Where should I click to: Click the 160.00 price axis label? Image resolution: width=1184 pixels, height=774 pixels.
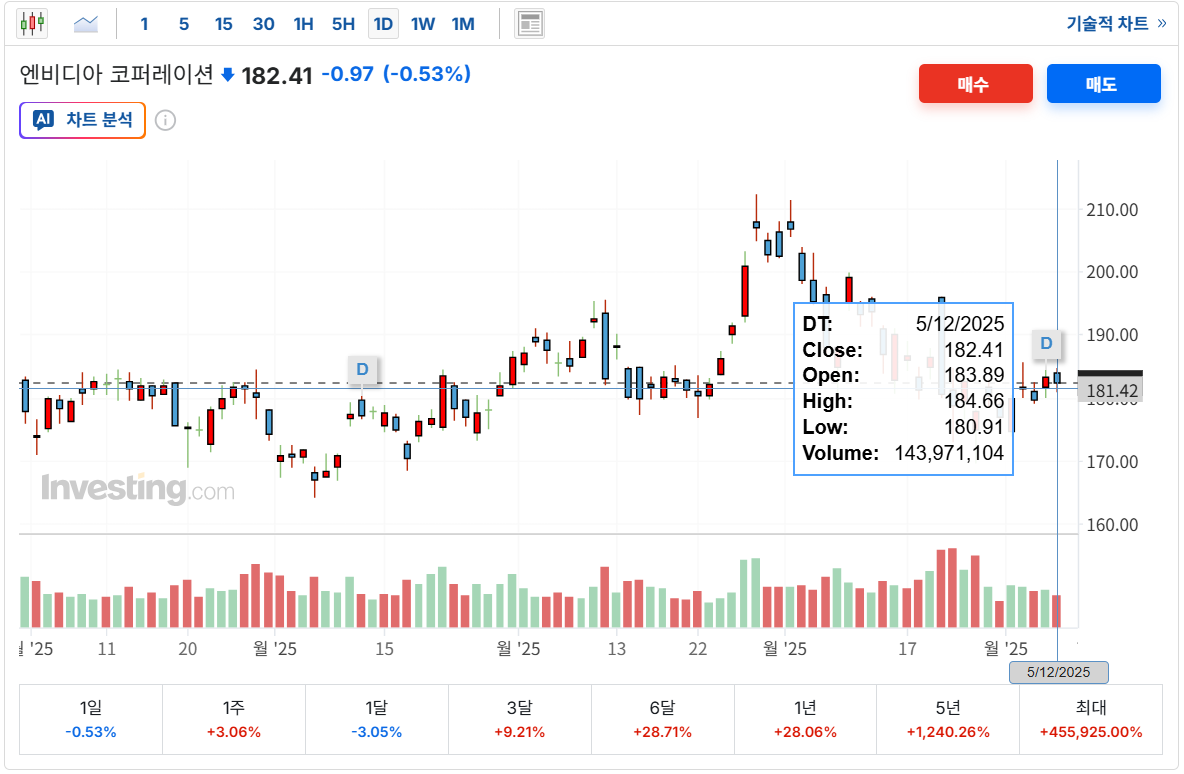coord(1112,525)
